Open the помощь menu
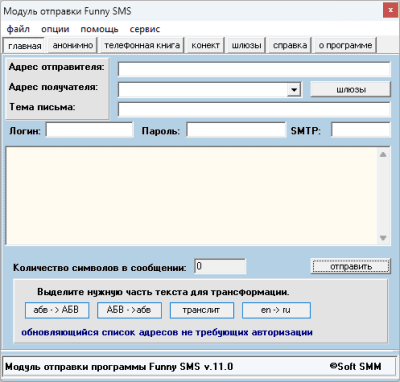 coord(99,29)
